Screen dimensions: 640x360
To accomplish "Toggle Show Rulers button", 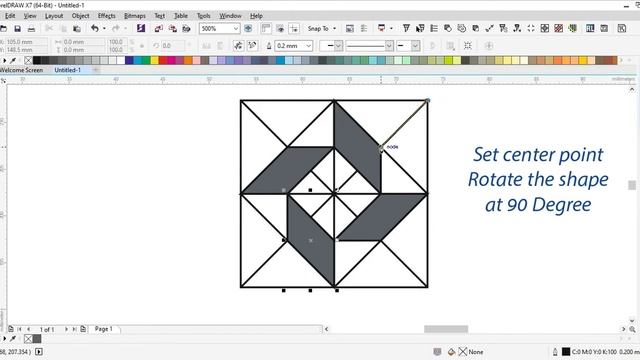I will pyautogui.click(x=266, y=28).
